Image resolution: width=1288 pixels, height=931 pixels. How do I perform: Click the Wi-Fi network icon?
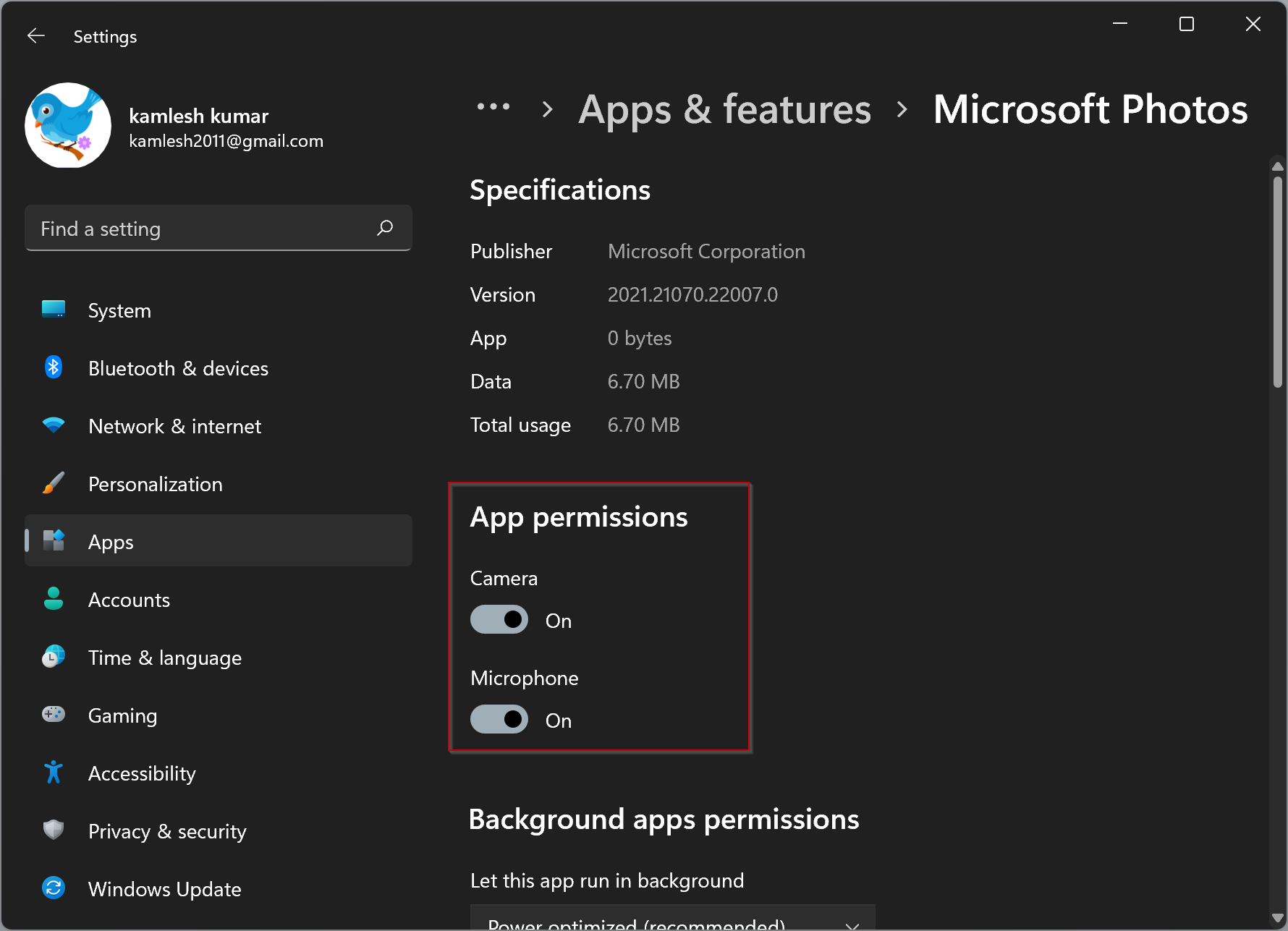tap(54, 425)
